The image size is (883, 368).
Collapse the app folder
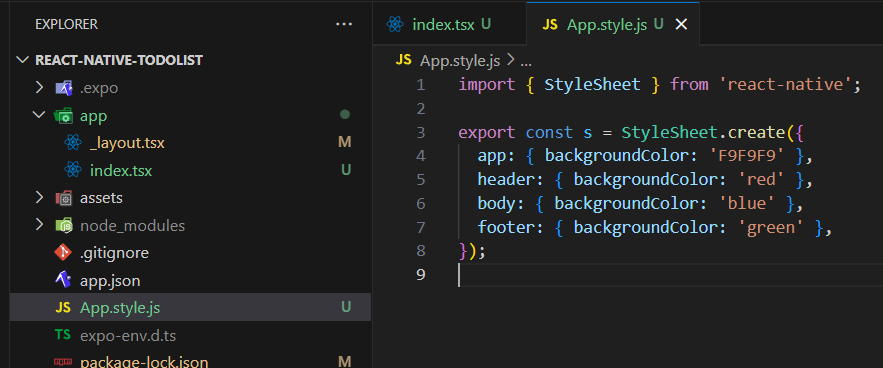pyautogui.click(x=39, y=115)
